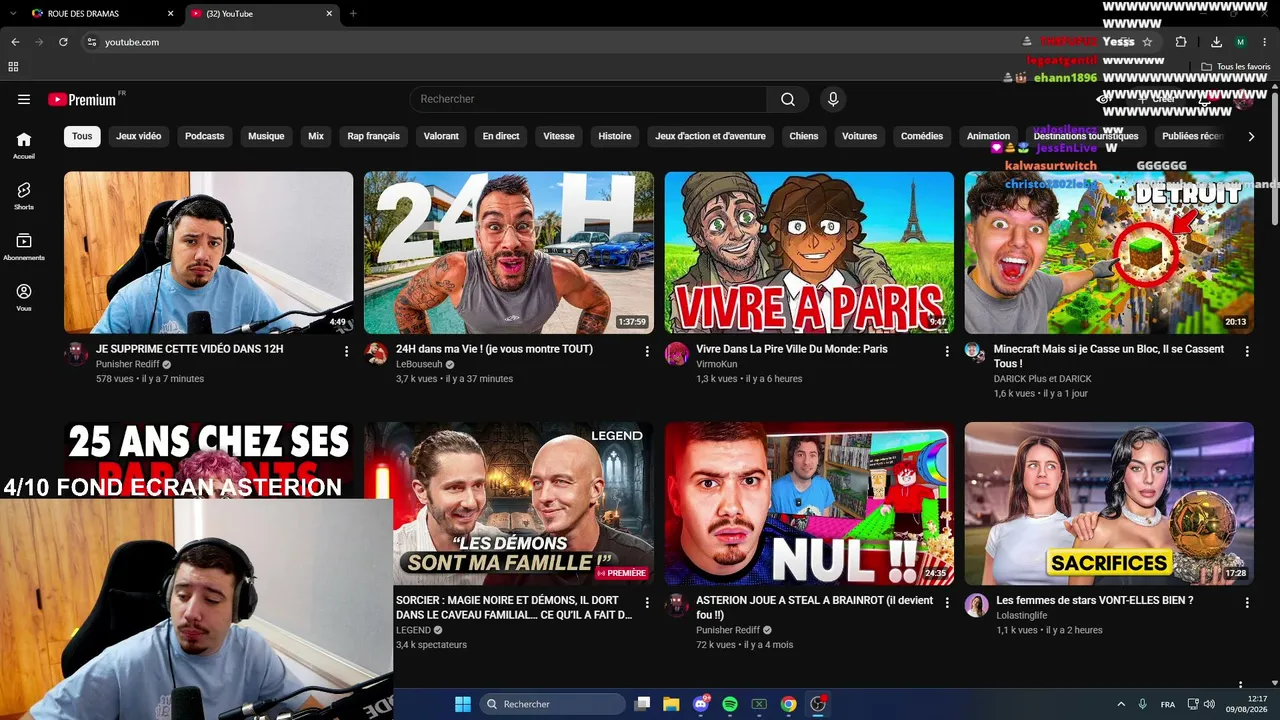Open the Chrome apps grid icon

(x=13, y=67)
